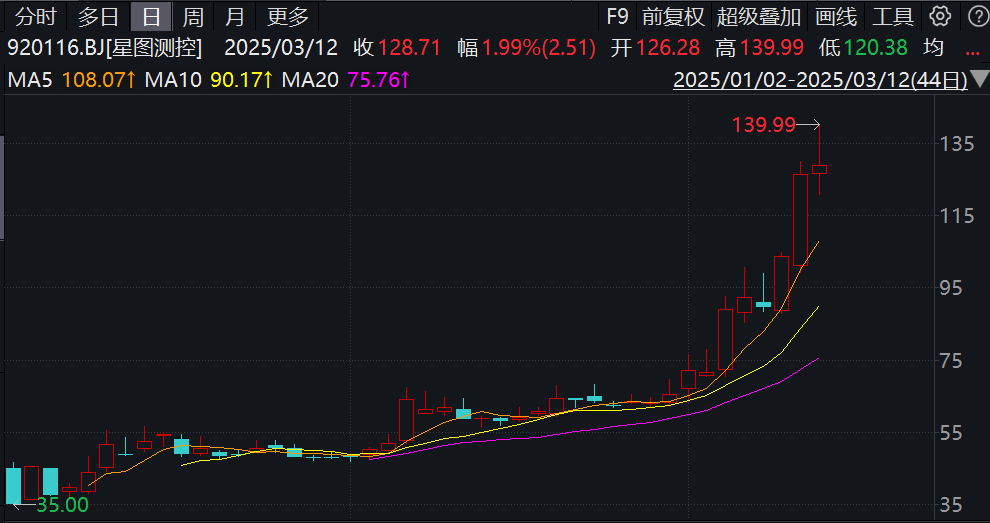
Task: Open 超级叠加 overlay option
Action: tap(758, 16)
